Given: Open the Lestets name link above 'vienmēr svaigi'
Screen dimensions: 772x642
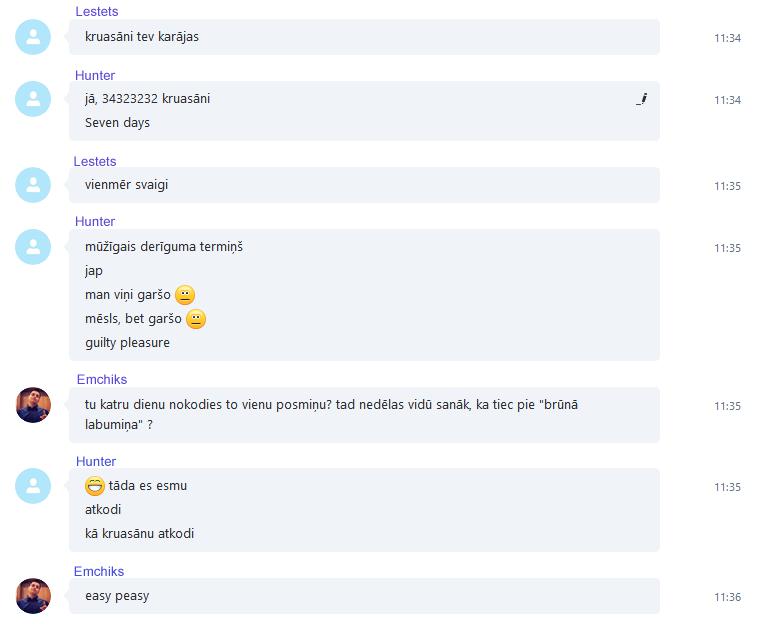Looking at the screenshot, I should (x=95, y=161).
